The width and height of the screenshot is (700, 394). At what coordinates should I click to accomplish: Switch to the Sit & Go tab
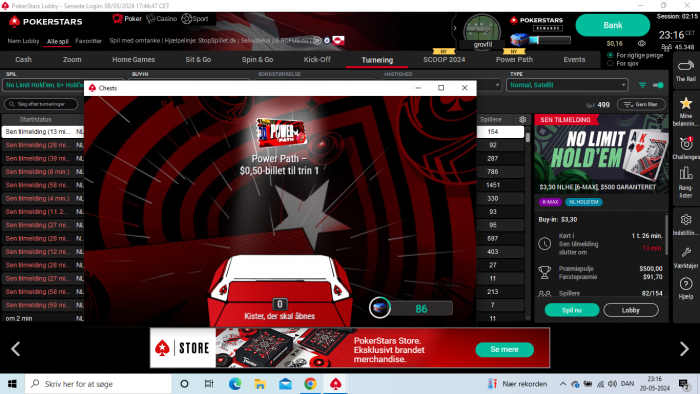click(198, 59)
